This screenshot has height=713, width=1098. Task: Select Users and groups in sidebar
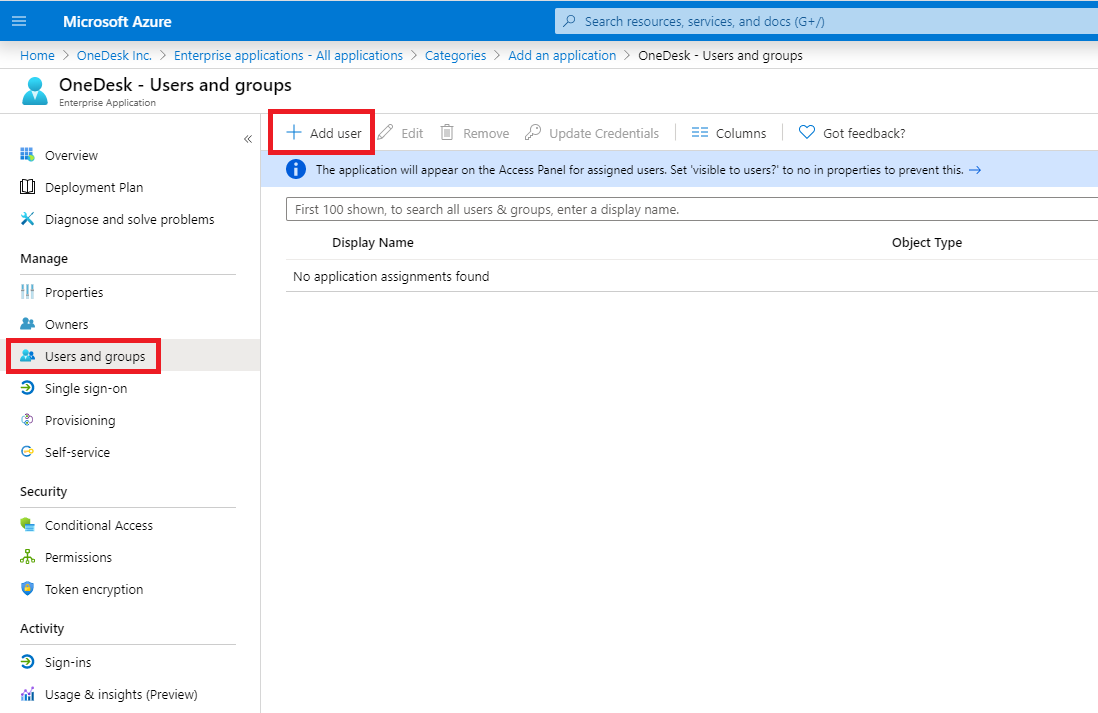95,356
